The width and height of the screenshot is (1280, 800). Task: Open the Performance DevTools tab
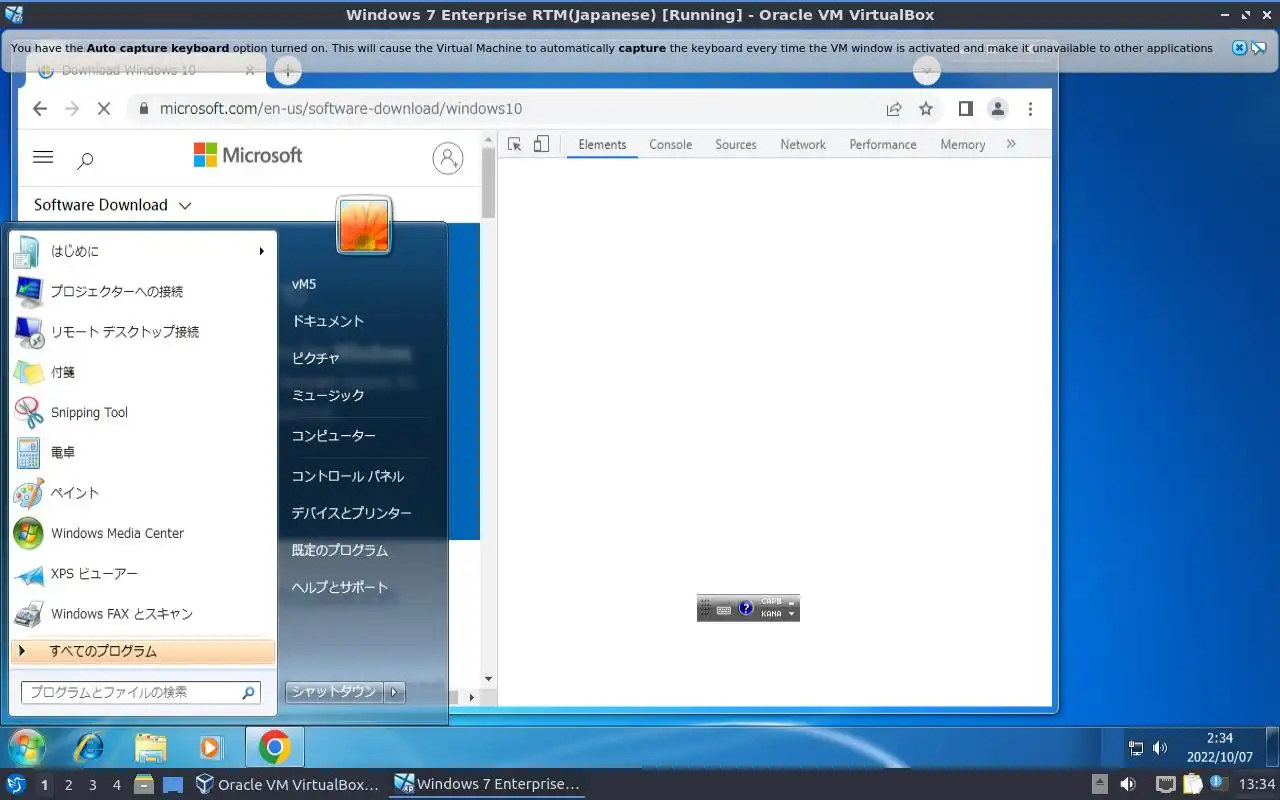pyautogui.click(x=883, y=144)
